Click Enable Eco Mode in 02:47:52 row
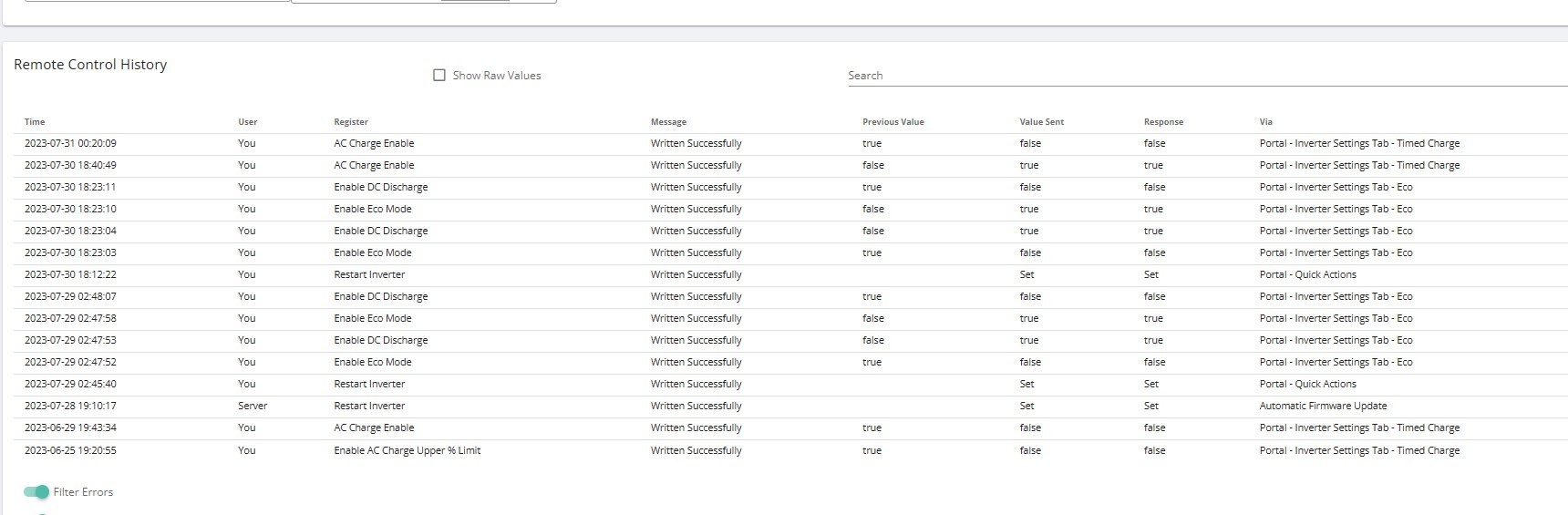 (x=372, y=363)
